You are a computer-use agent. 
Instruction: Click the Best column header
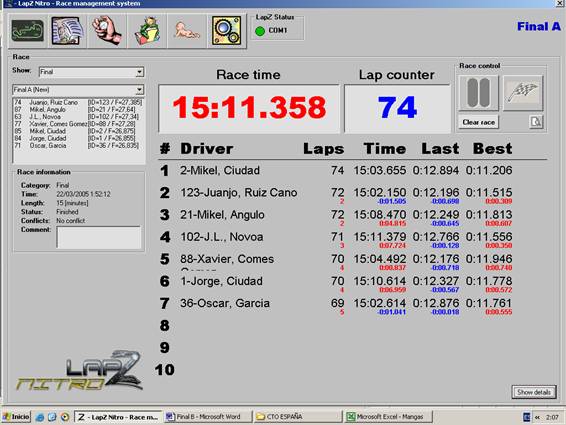click(492, 149)
